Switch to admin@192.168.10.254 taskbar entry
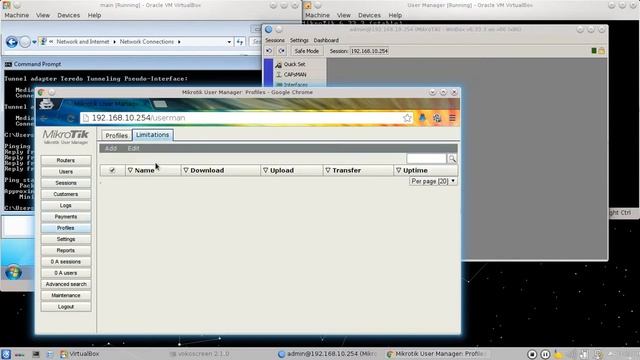Viewport: 640px width, 360px height. 327,354
